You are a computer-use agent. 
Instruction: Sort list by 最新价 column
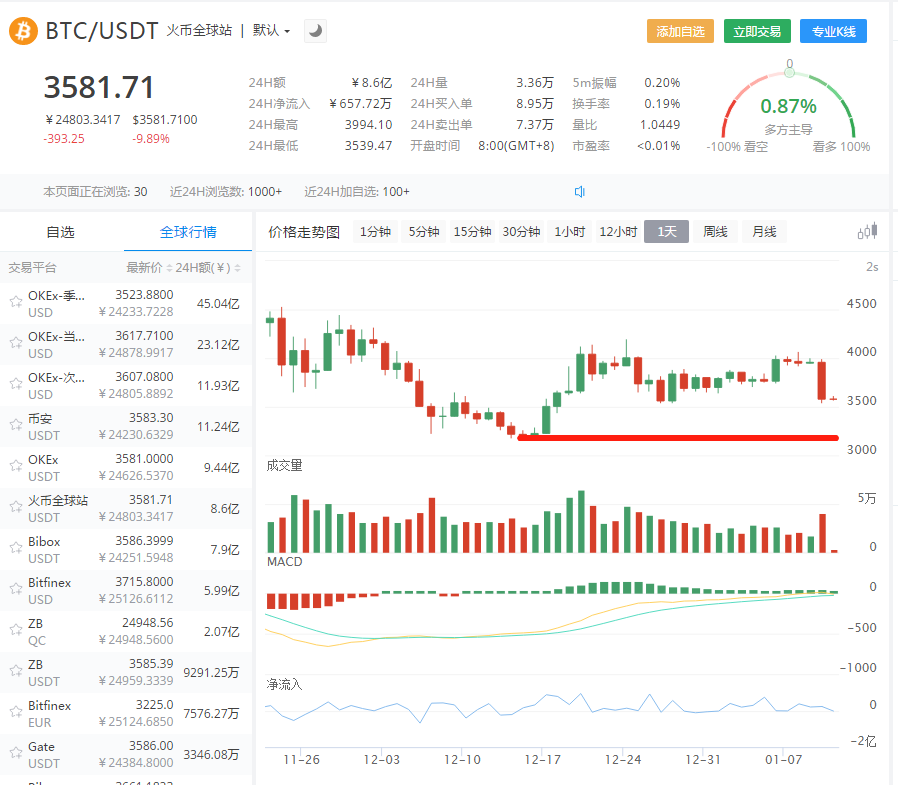[x=149, y=267]
